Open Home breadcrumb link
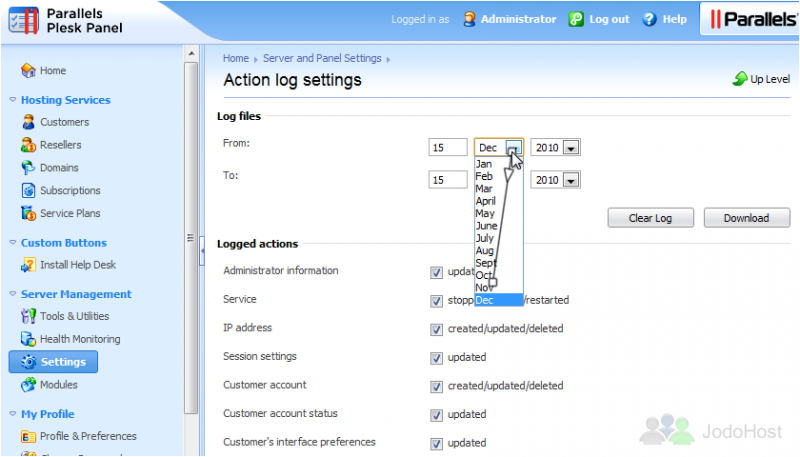The image size is (800, 457). [x=236, y=58]
